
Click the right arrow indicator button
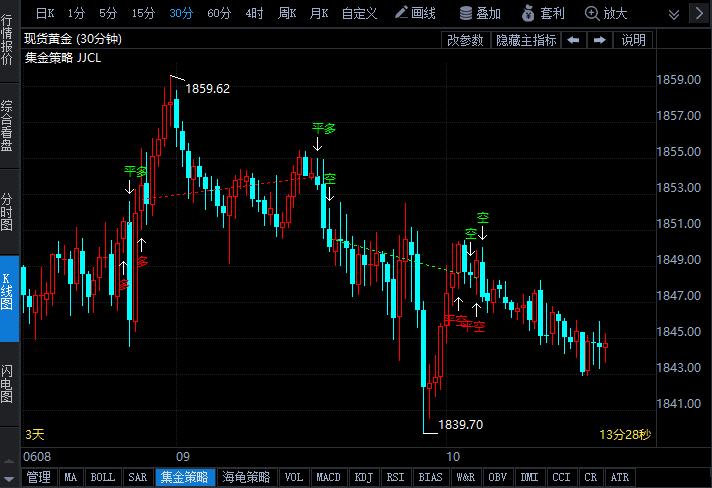coord(599,40)
